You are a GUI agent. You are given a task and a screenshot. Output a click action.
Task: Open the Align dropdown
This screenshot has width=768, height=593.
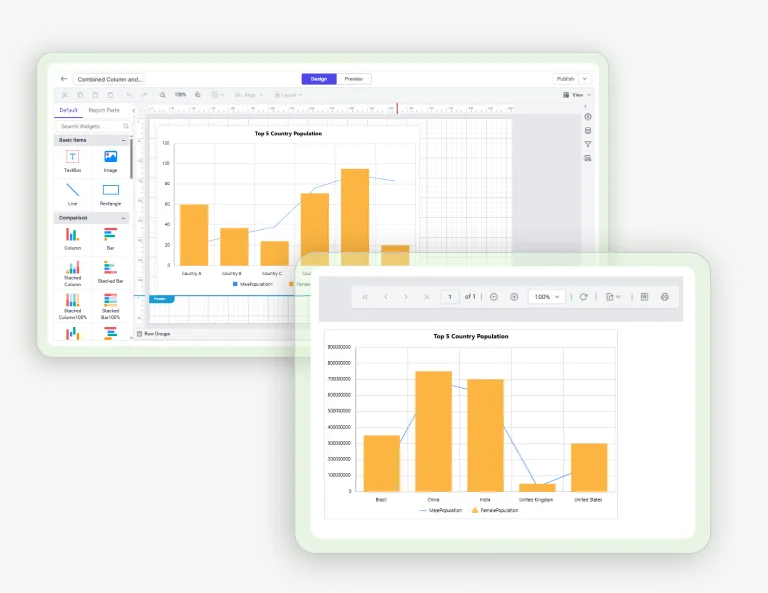pyautogui.click(x=249, y=95)
